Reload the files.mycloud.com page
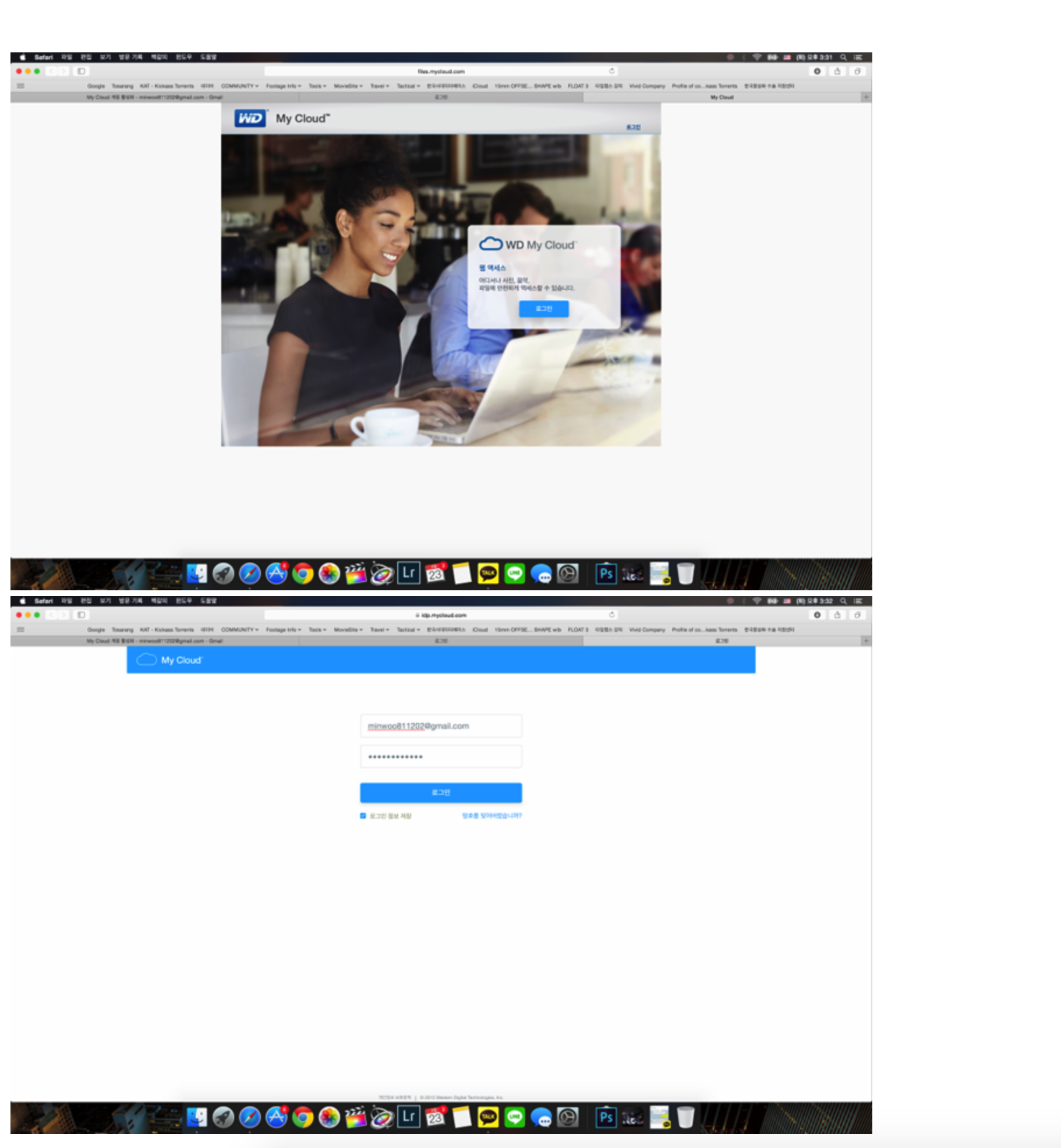 click(612, 71)
